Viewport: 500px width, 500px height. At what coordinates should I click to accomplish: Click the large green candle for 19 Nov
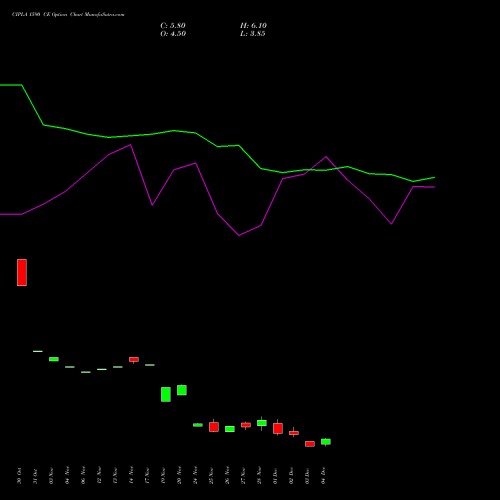pos(166,394)
